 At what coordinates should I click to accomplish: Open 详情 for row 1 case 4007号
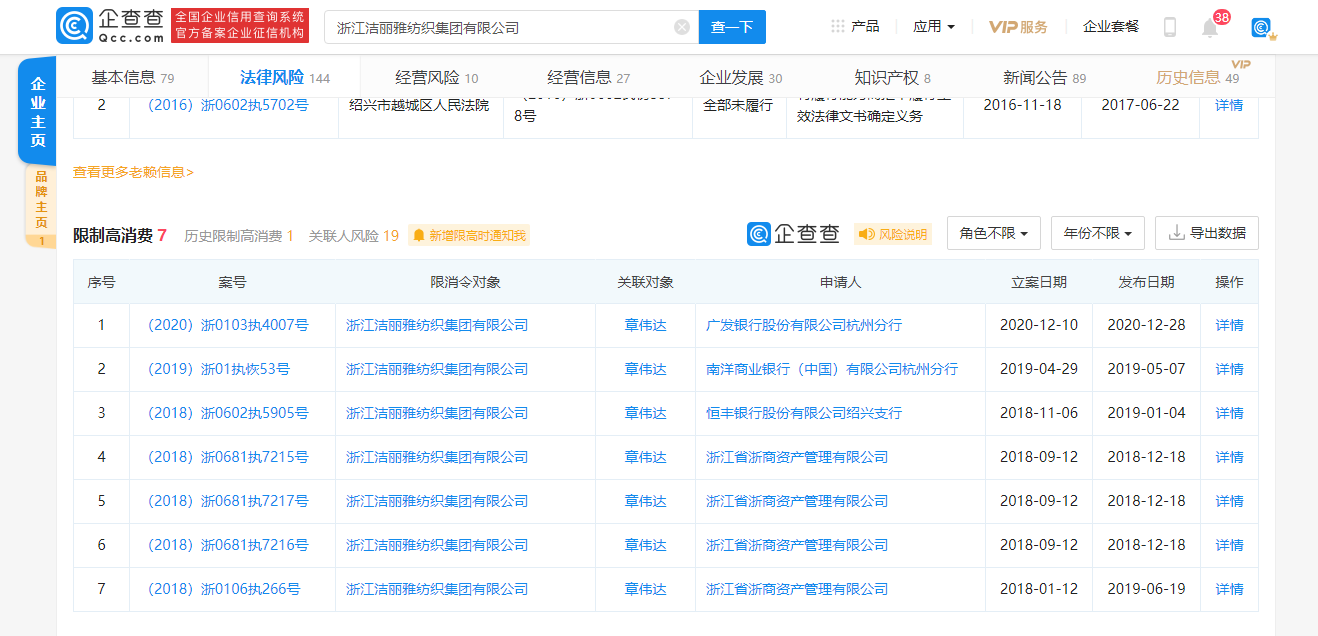click(1229, 325)
